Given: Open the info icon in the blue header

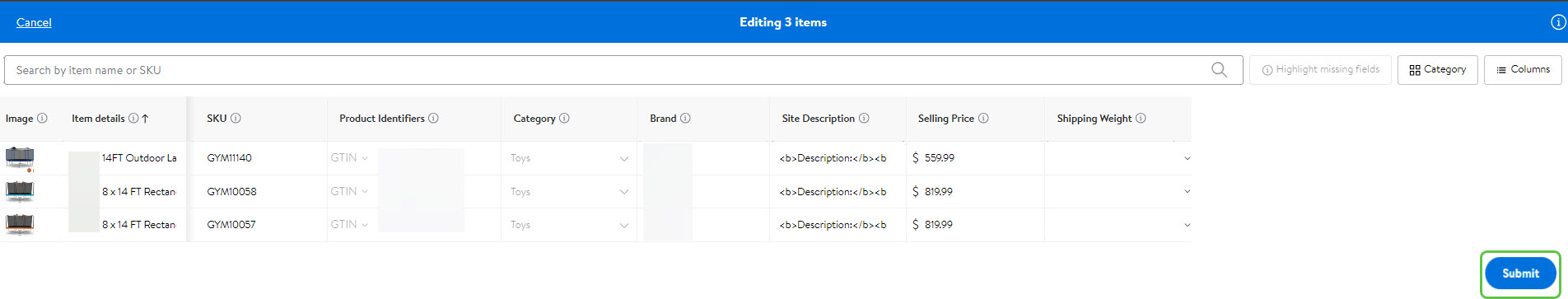Looking at the screenshot, I should (x=1558, y=22).
